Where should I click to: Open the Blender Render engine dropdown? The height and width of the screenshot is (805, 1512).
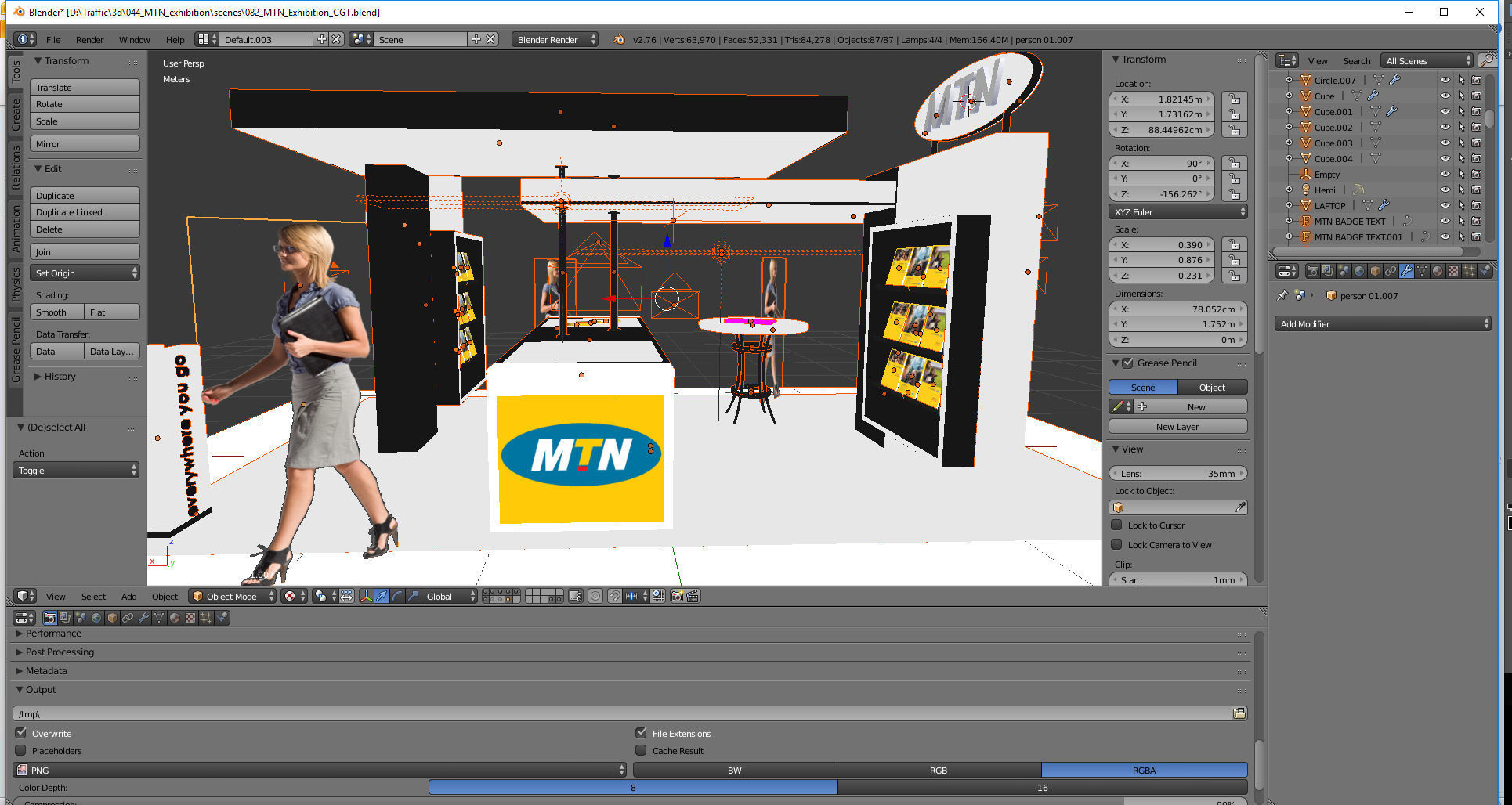pos(555,39)
